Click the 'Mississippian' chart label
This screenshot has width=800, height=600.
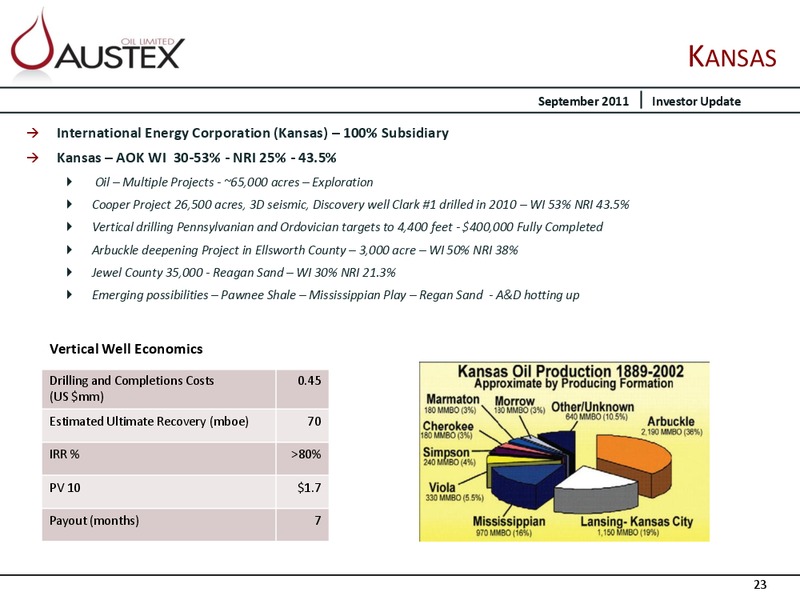[x=509, y=521]
